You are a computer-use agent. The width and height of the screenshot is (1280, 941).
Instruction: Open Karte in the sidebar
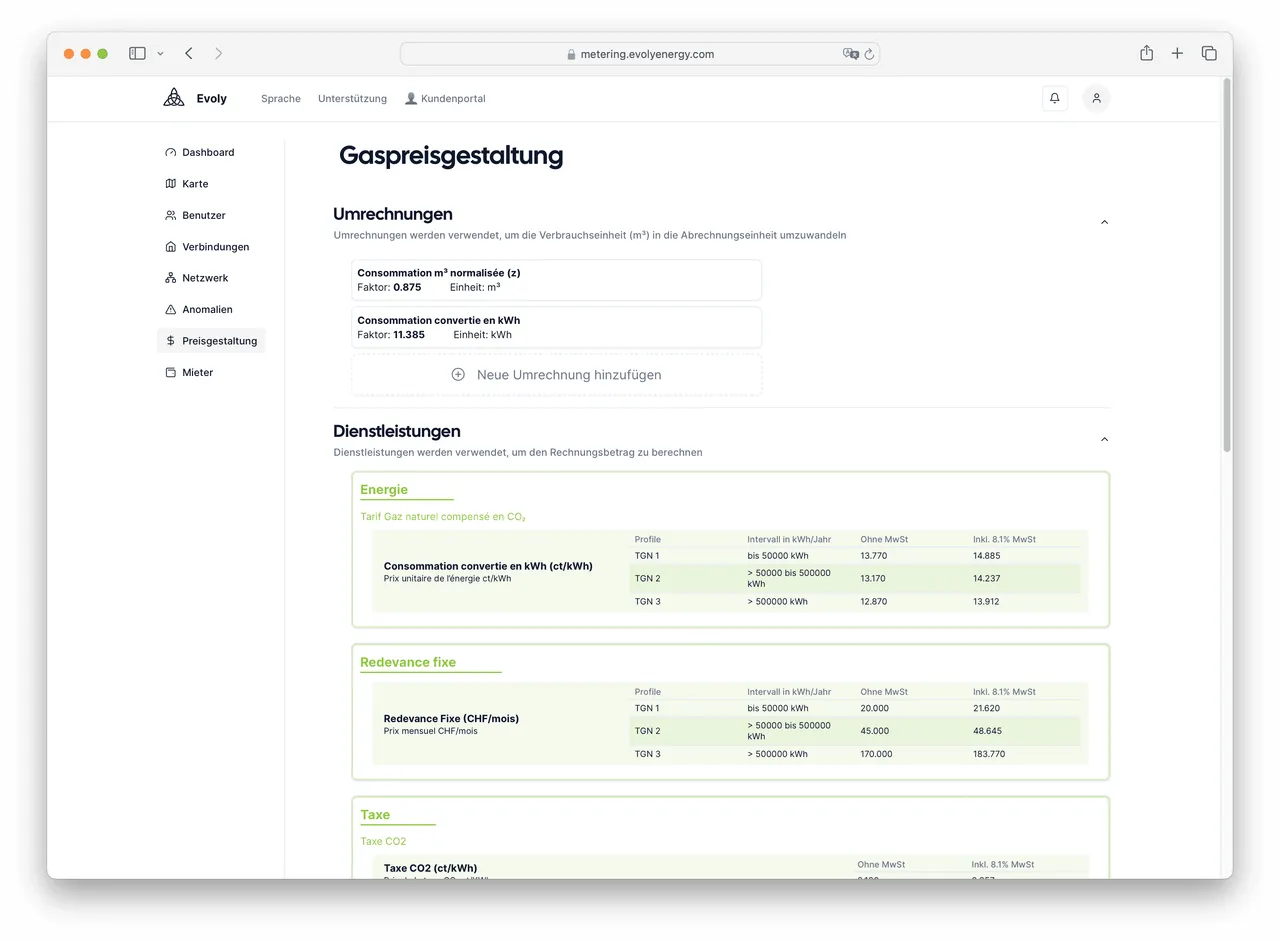[210, 184]
